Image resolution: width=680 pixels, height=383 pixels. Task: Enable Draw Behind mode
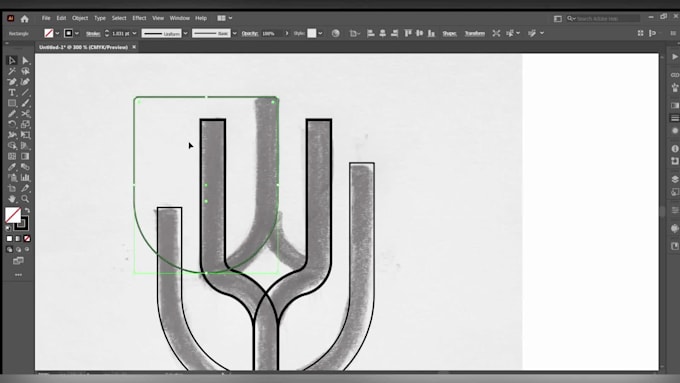pos(18,249)
